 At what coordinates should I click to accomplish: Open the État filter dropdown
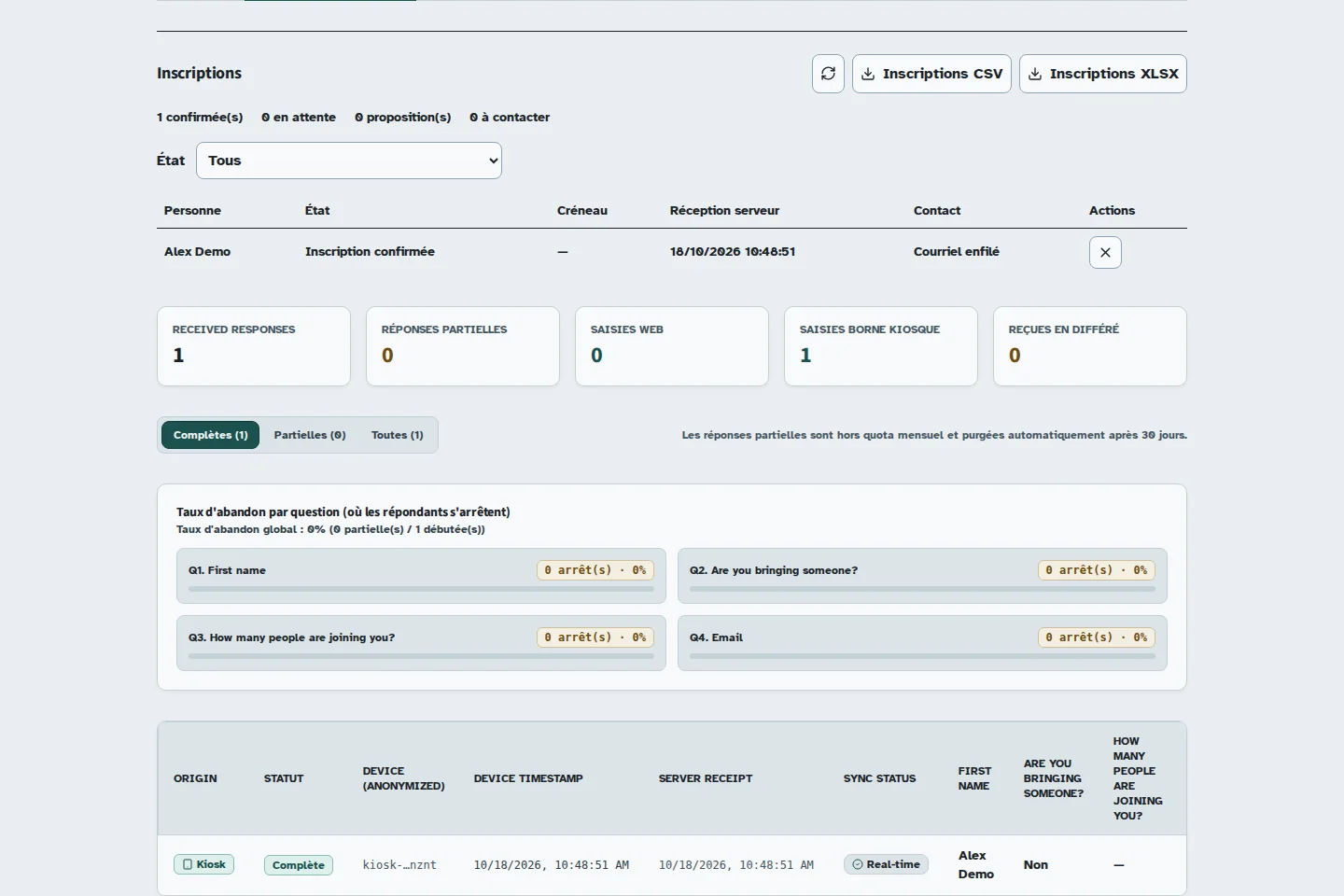349,161
